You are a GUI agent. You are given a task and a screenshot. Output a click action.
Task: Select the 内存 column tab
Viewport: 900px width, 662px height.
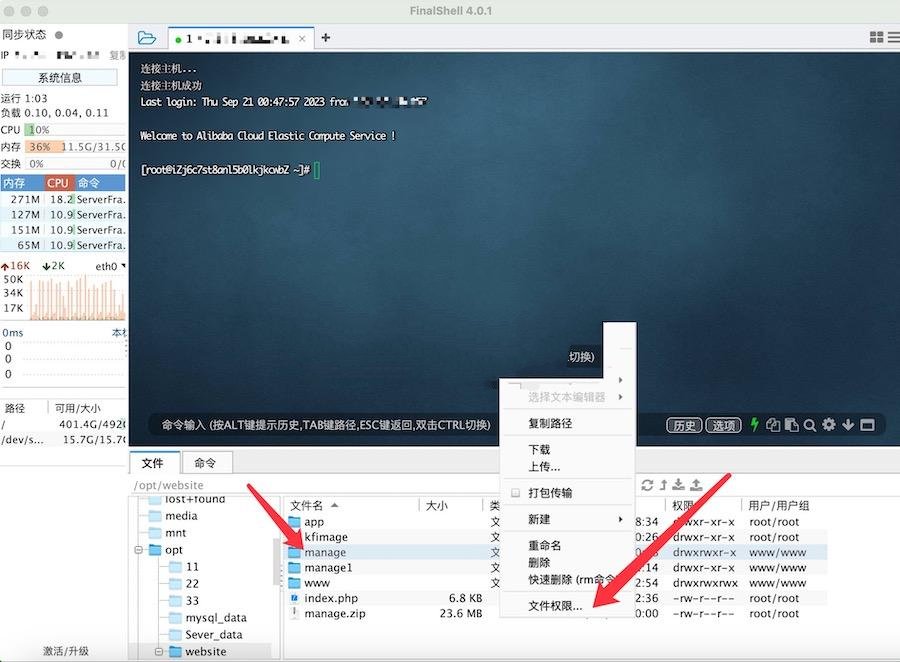pyautogui.click(x=22, y=183)
